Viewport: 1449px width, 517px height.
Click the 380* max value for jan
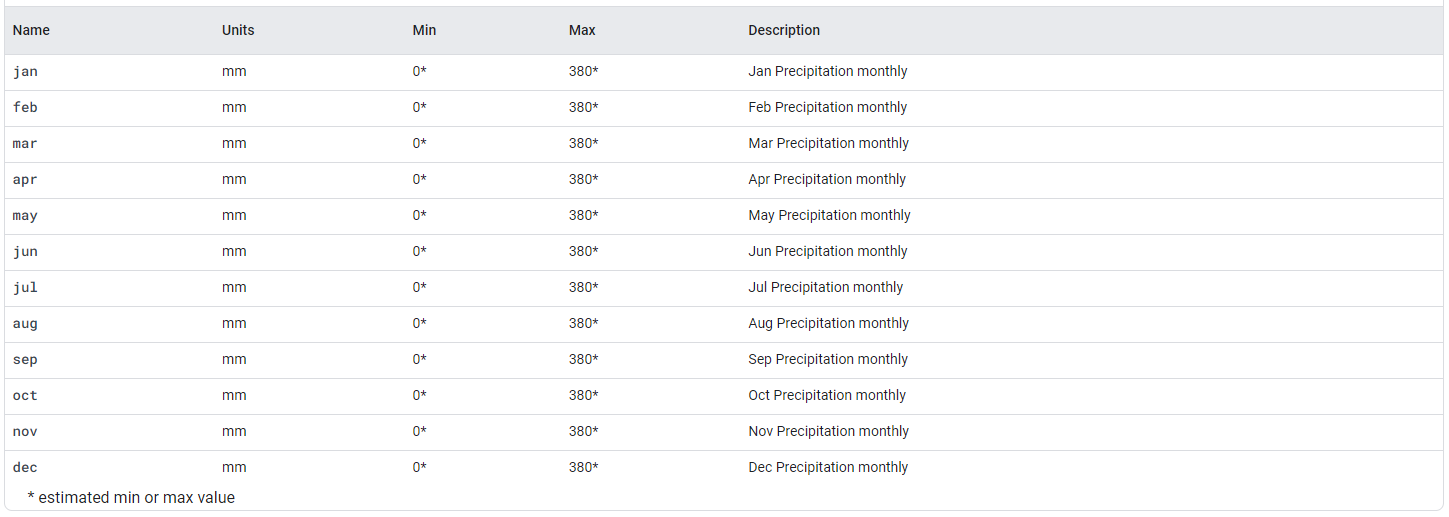tap(584, 71)
